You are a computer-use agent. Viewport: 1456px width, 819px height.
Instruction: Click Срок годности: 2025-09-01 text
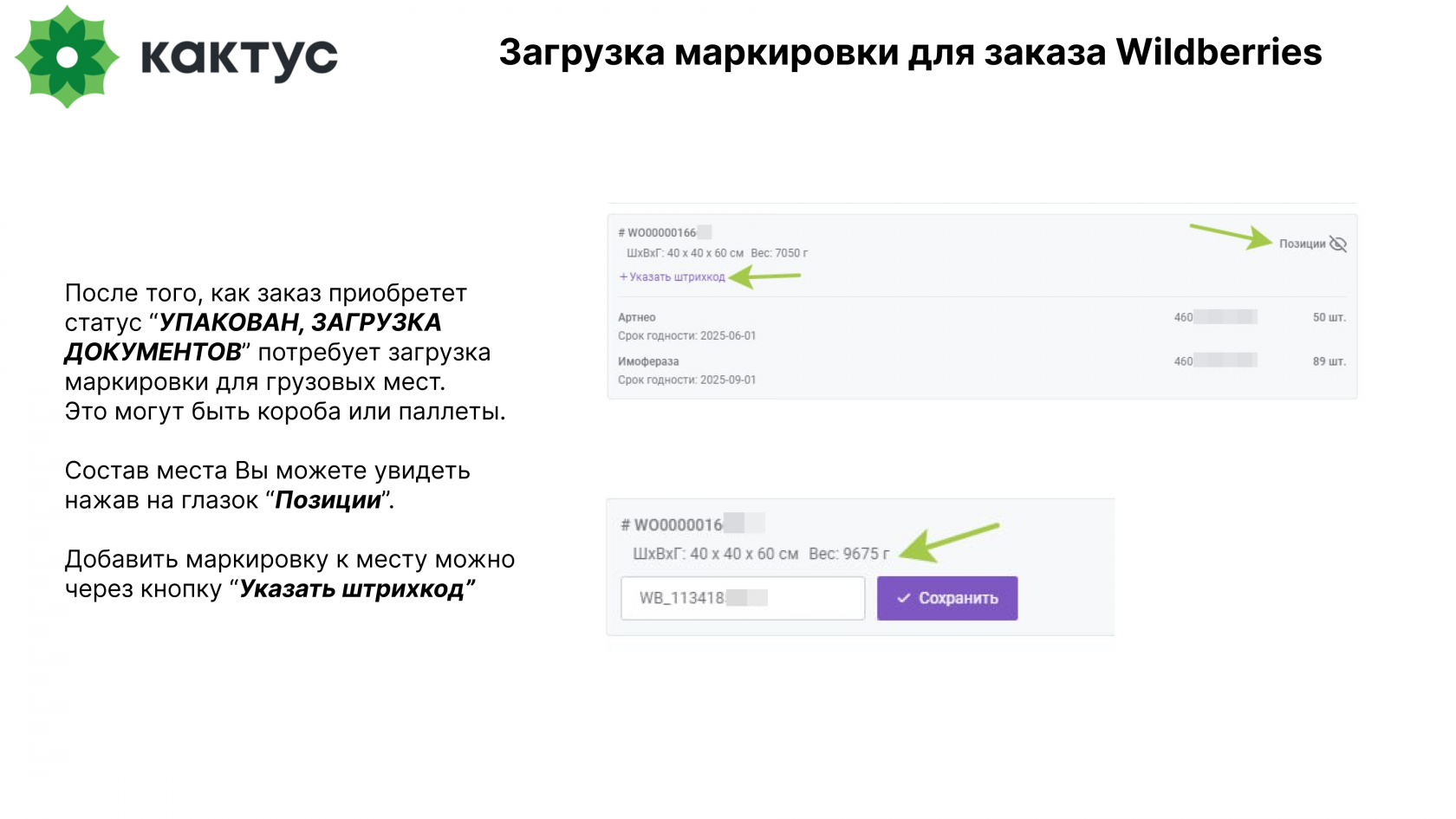pos(687,380)
